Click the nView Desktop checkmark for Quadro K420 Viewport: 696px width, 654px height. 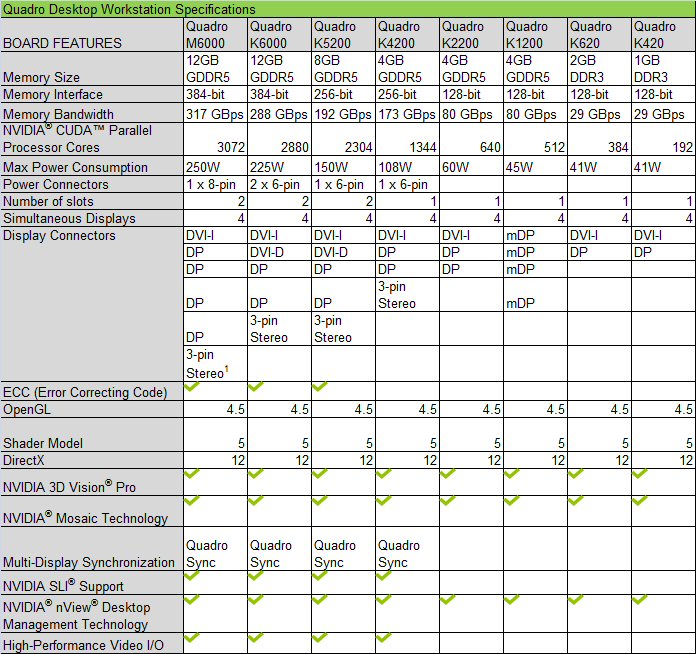click(x=640, y=600)
